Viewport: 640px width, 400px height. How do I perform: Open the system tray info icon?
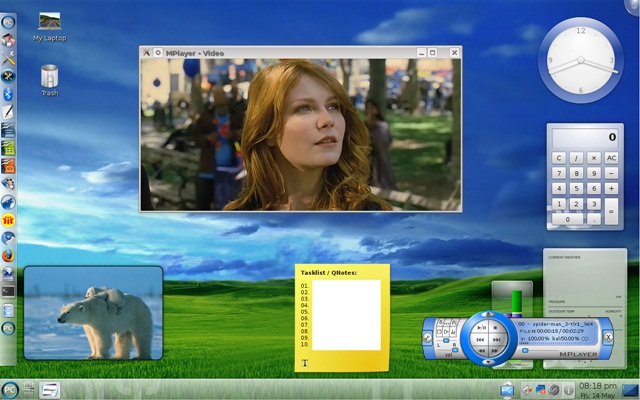(569, 390)
